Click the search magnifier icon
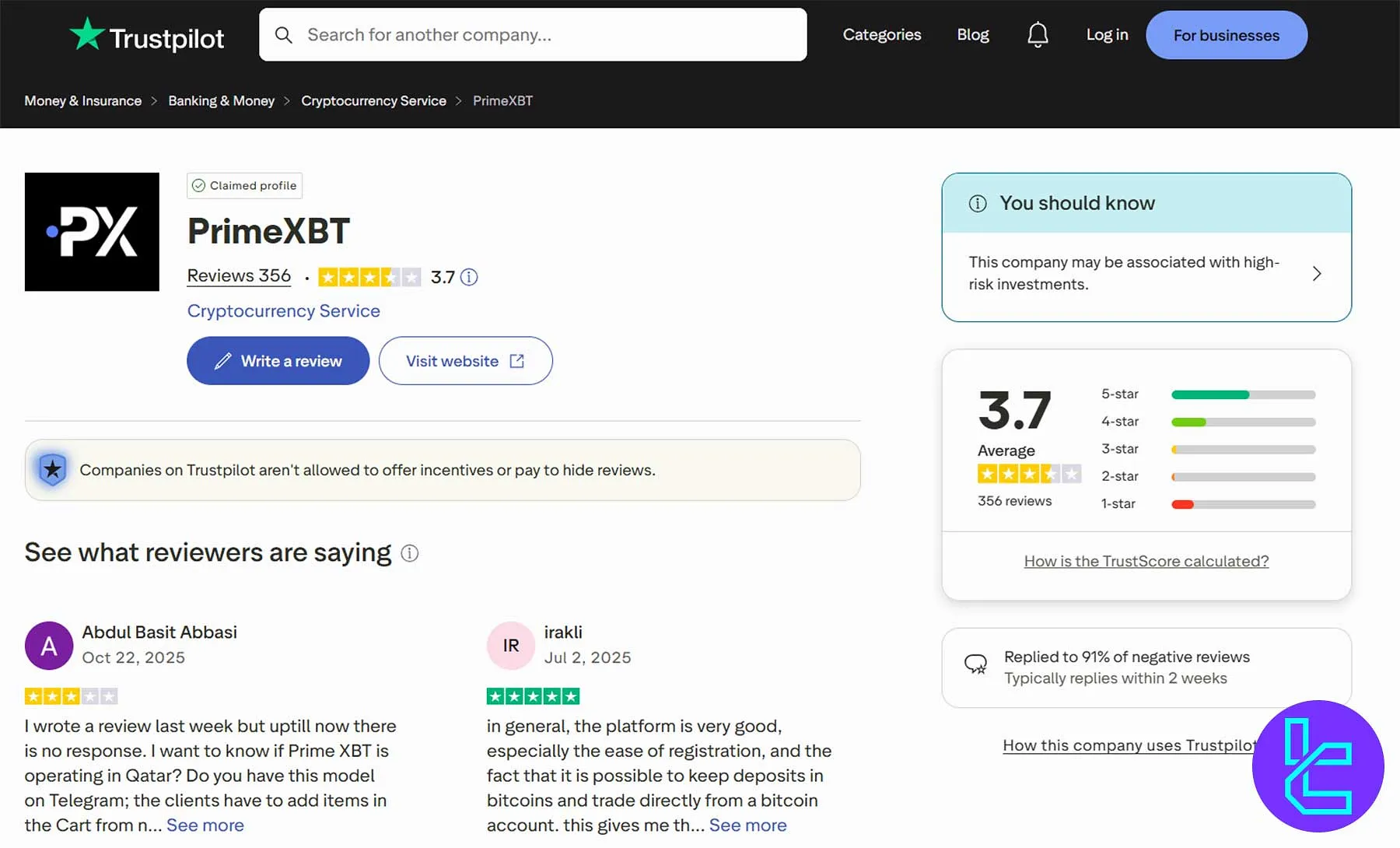This screenshot has height=848, width=1400. point(283,34)
